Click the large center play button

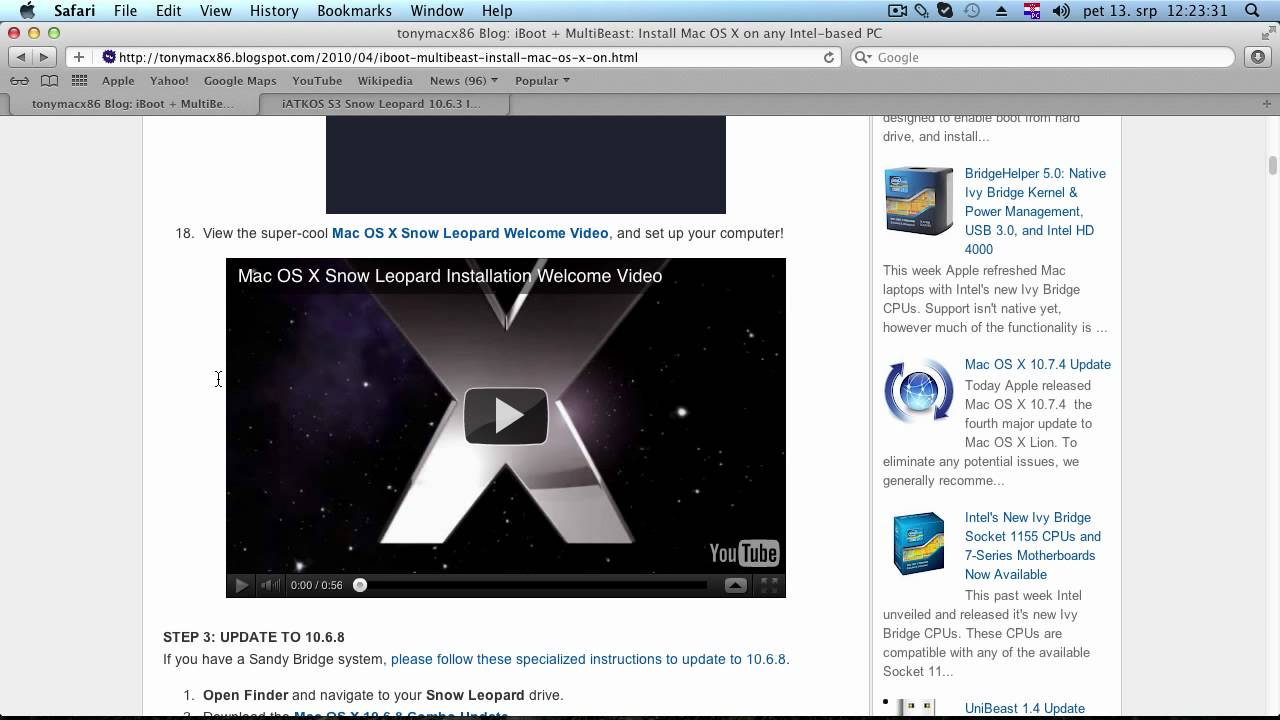pyautogui.click(x=506, y=415)
